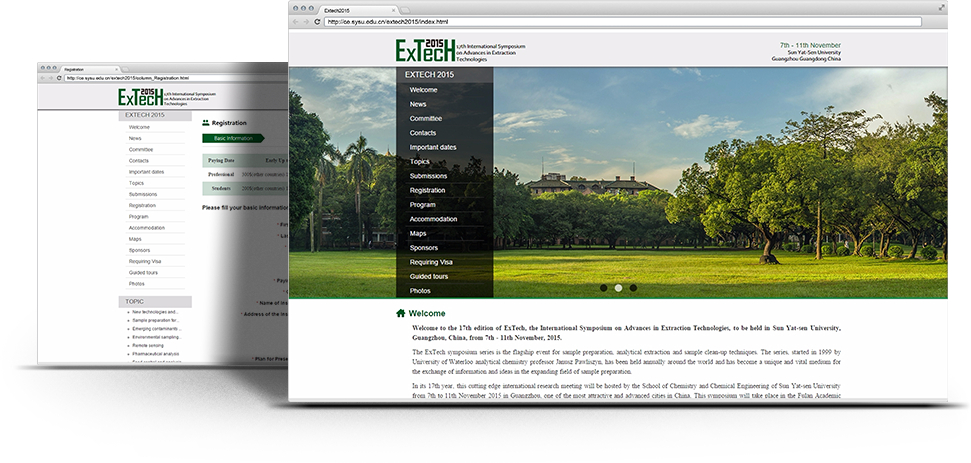Click the back arrow in the Extech2015 window
The height and width of the screenshot is (463, 971).
(x=295, y=21)
